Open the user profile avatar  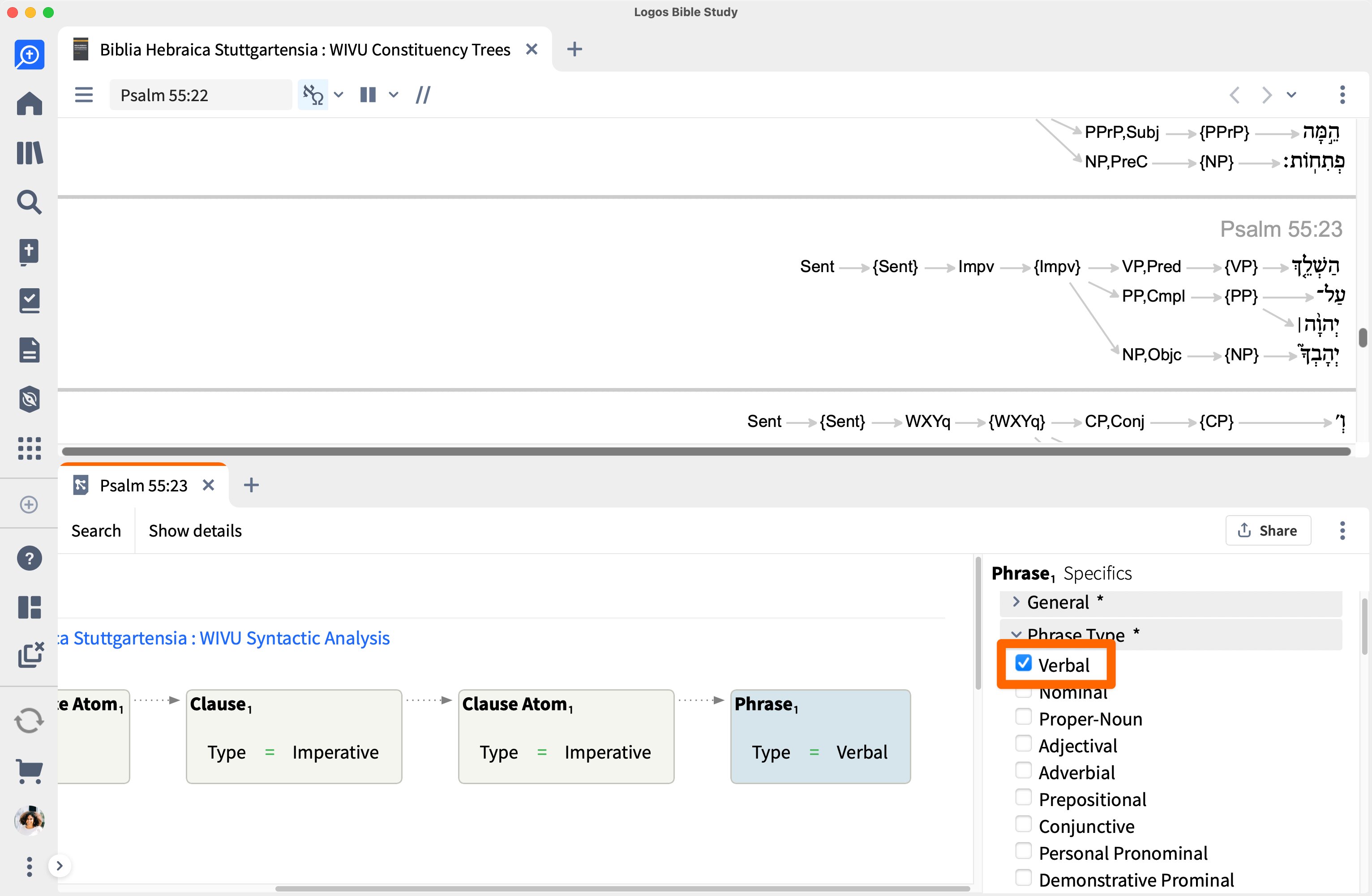30,820
